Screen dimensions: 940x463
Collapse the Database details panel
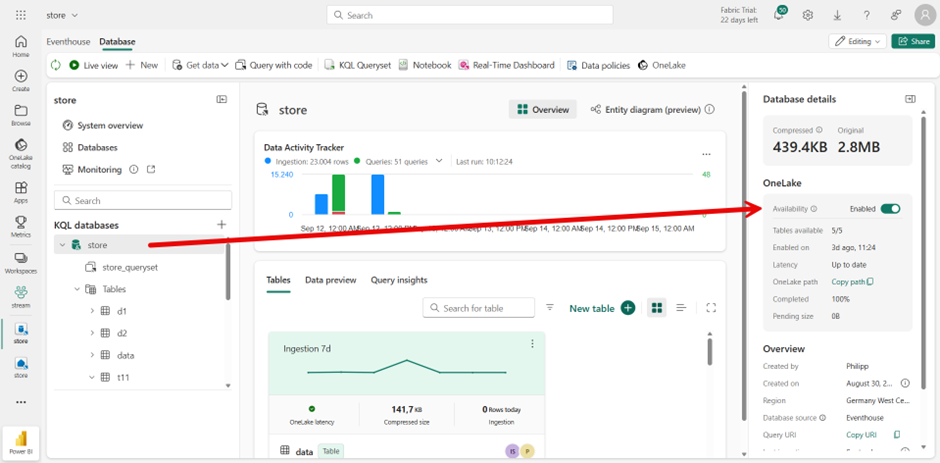pos(910,99)
